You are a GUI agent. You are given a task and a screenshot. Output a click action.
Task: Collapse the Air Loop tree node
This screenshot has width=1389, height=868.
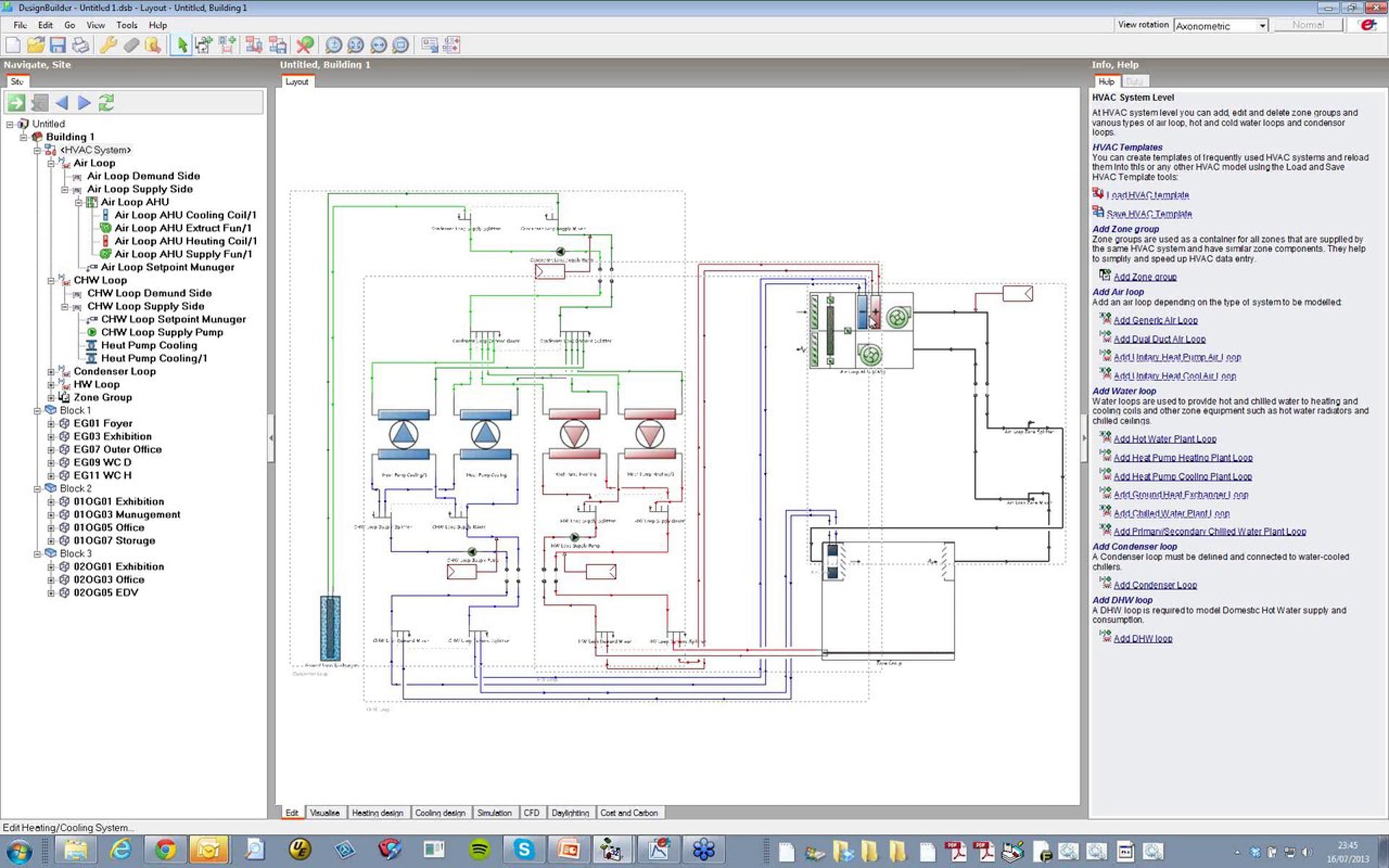coord(51,163)
